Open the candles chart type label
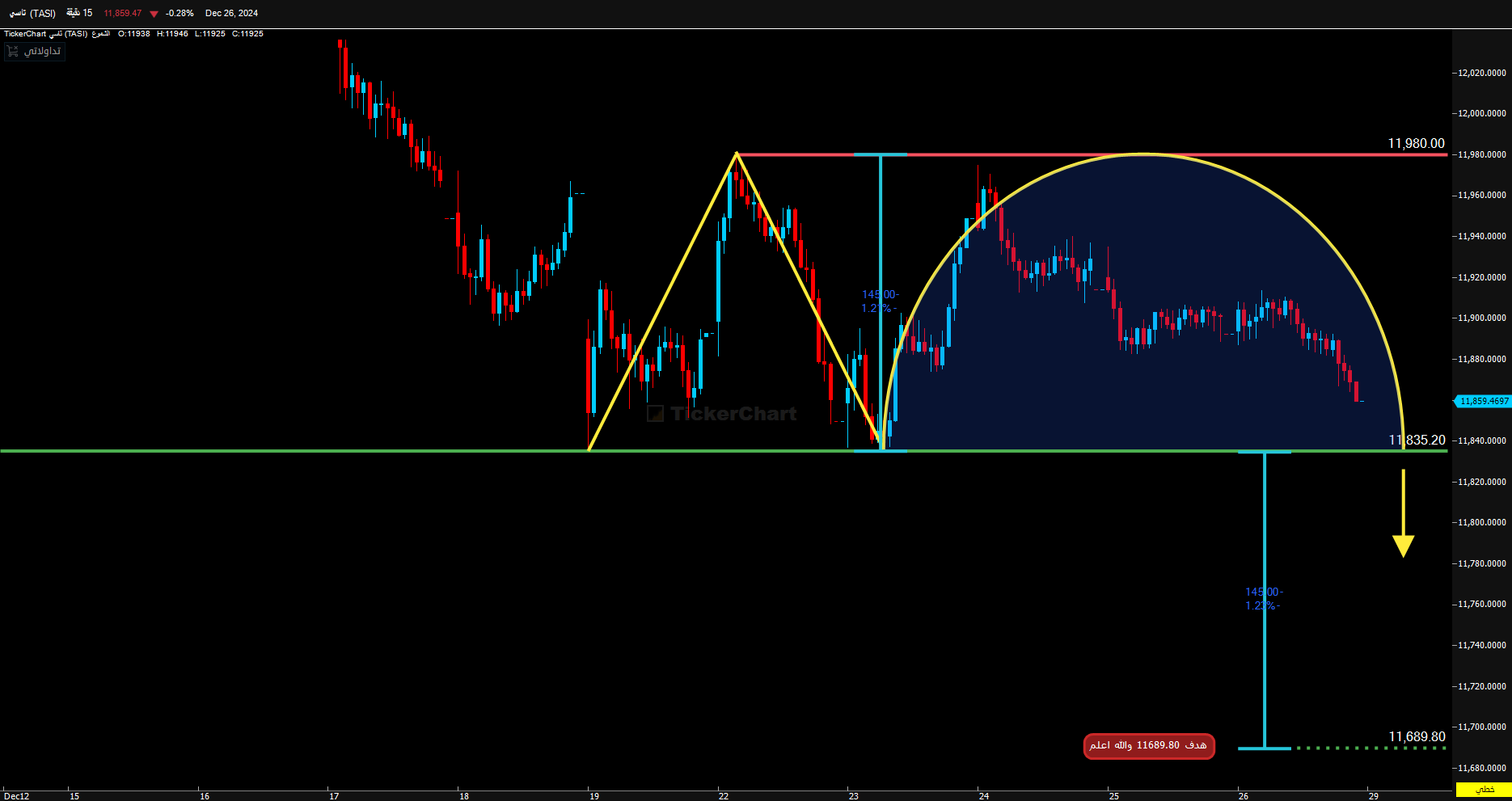Viewport: 1512px width, 801px height. (x=100, y=34)
